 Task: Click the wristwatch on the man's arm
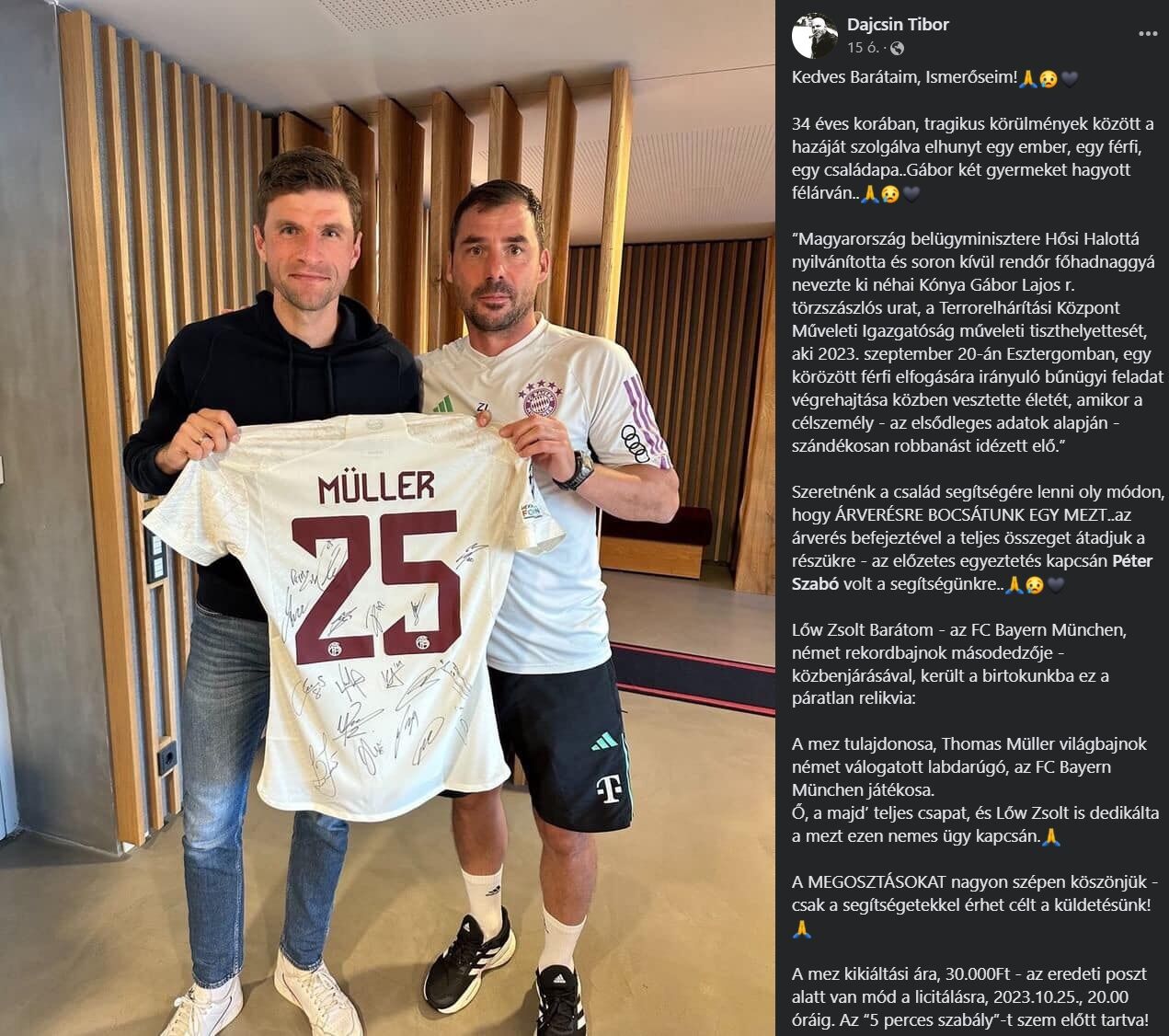578,469
